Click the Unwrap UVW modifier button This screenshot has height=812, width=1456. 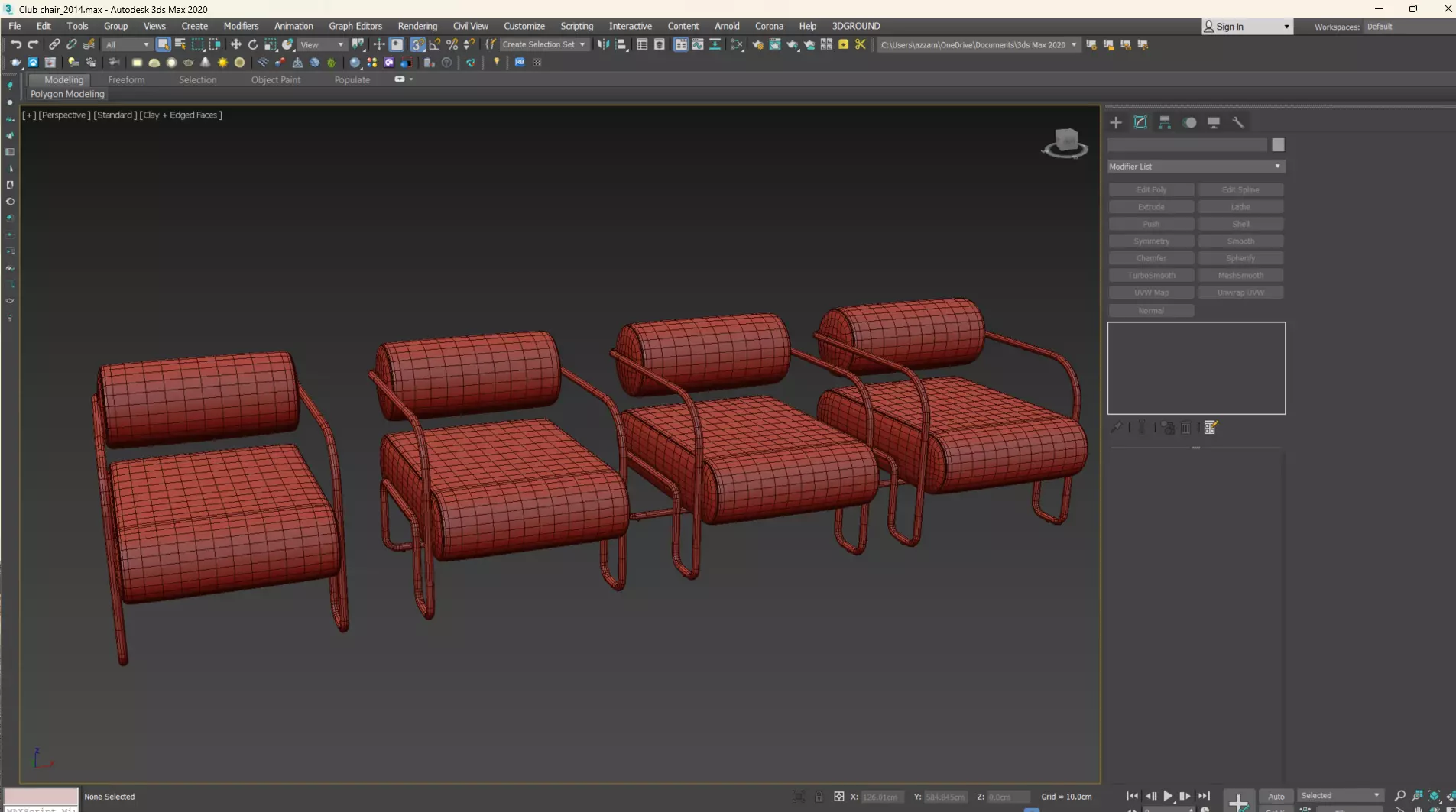pos(1240,293)
